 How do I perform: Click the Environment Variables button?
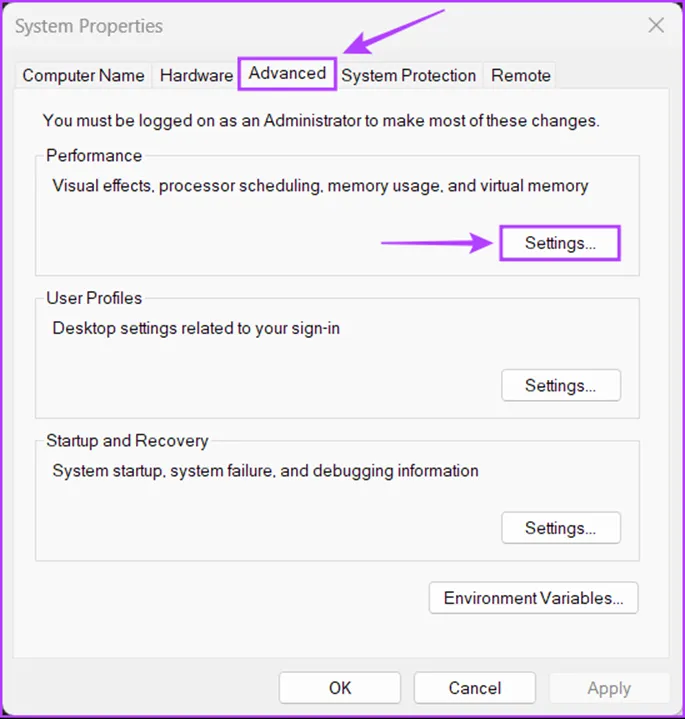pos(533,598)
